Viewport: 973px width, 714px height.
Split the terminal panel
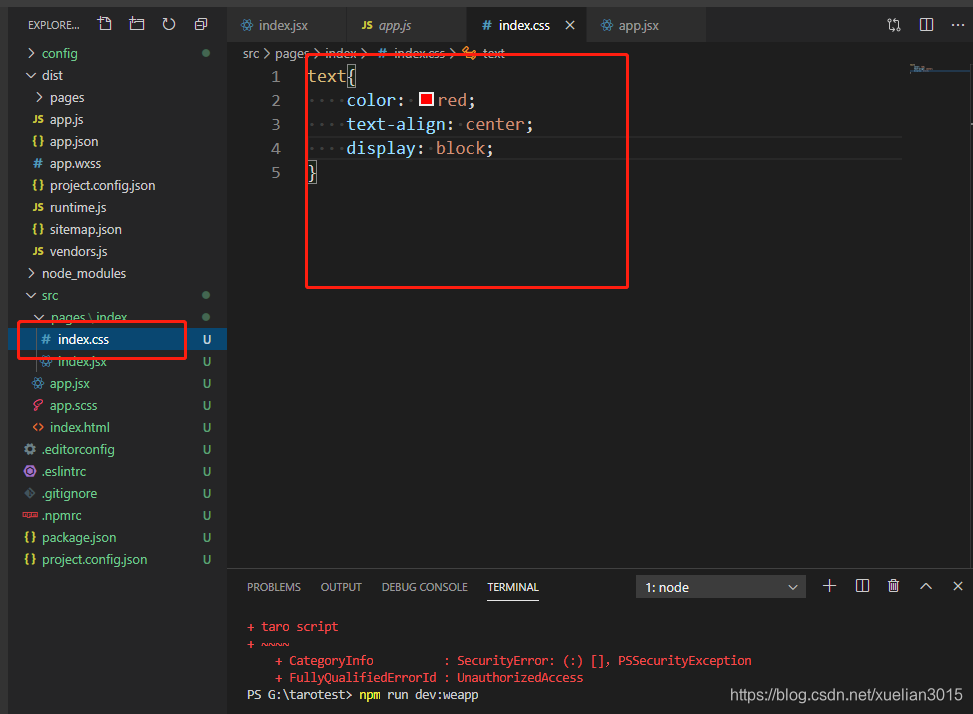click(x=862, y=586)
